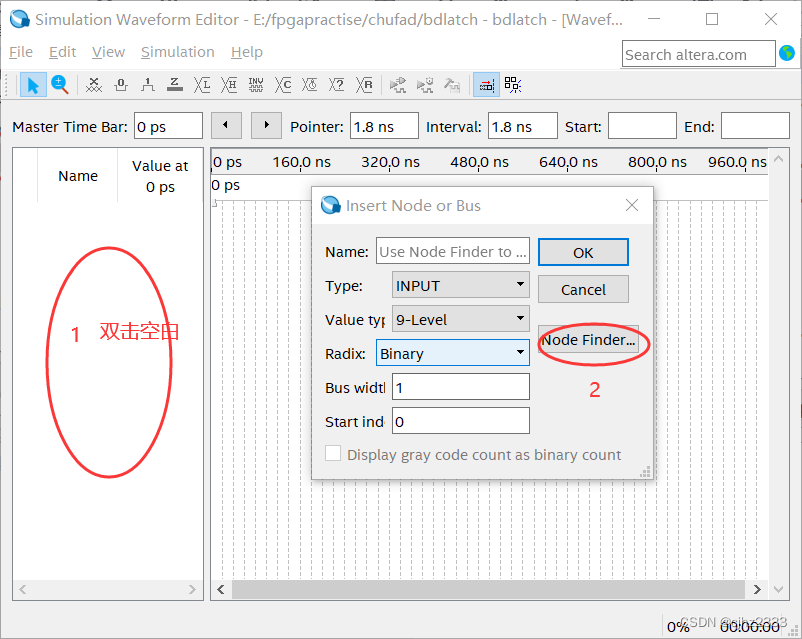Select the arrow Selection tool
The width and height of the screenshot is (802, 639).
point(33,85)
